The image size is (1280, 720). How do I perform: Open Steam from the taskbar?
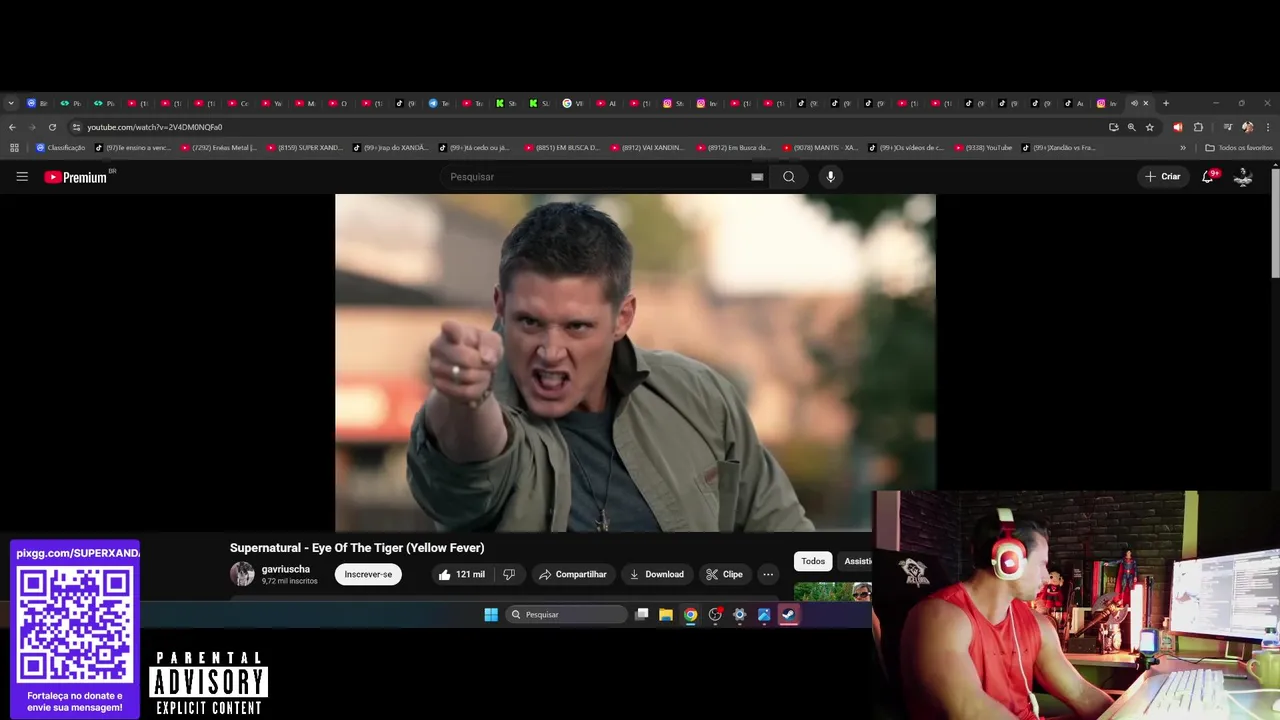tap(788, 615)
